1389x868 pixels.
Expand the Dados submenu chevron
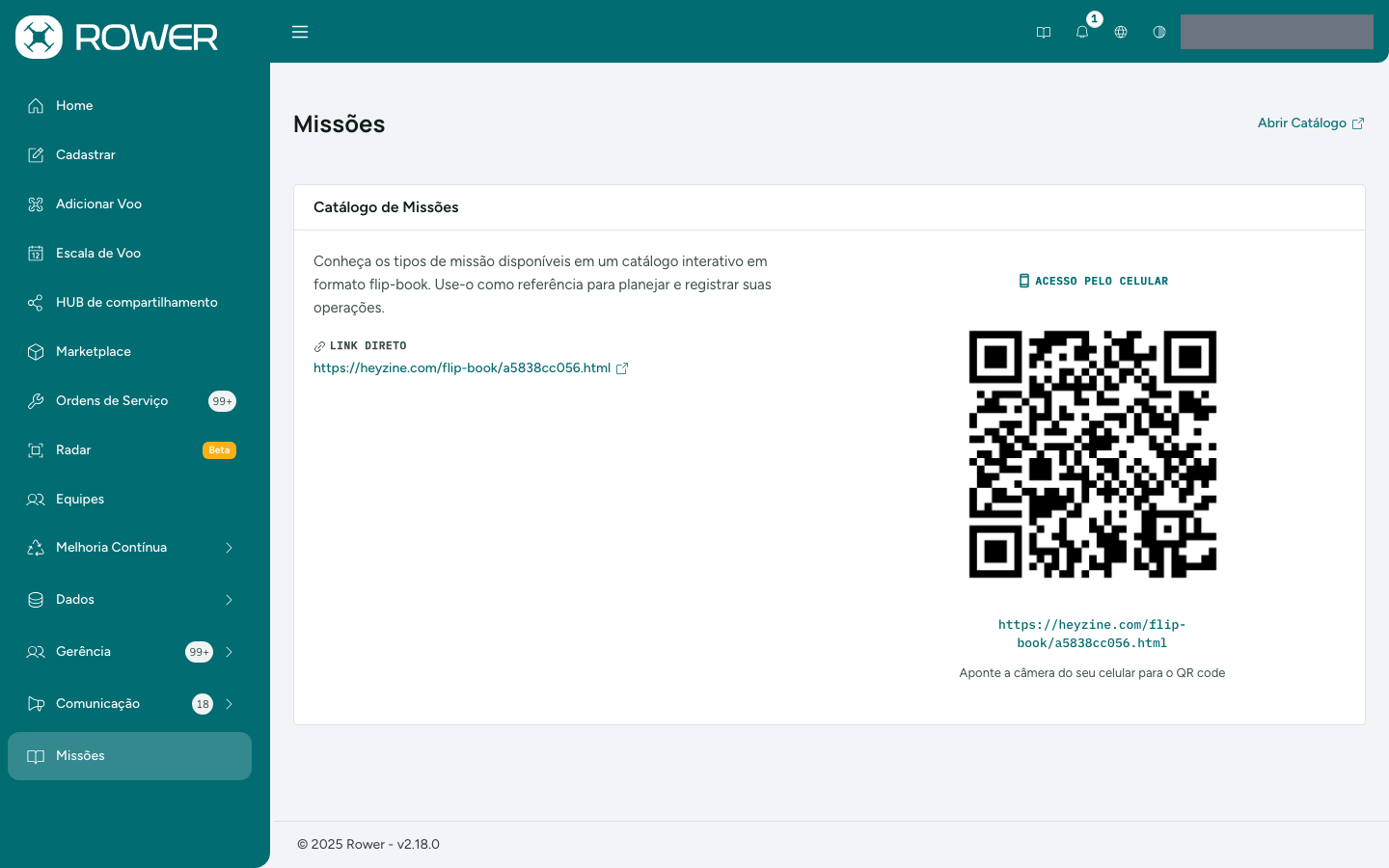pyautogui.click(x=229, y=599)
